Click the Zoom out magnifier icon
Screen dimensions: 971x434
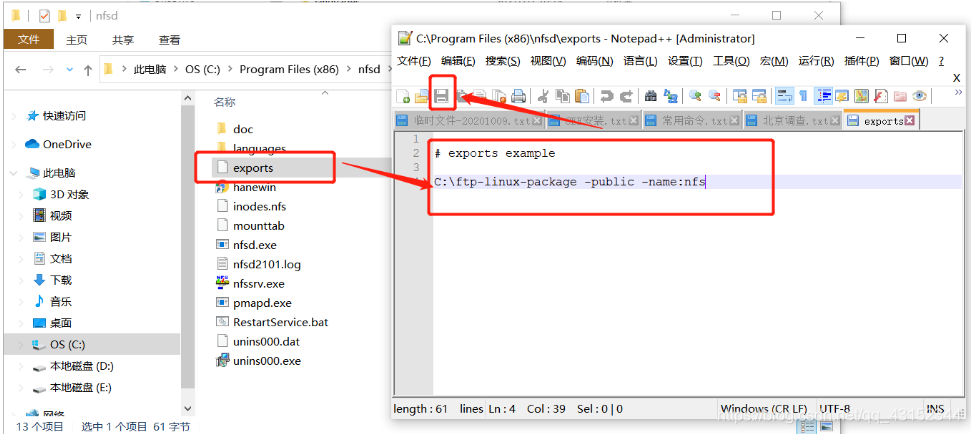[x=715, y=96]
